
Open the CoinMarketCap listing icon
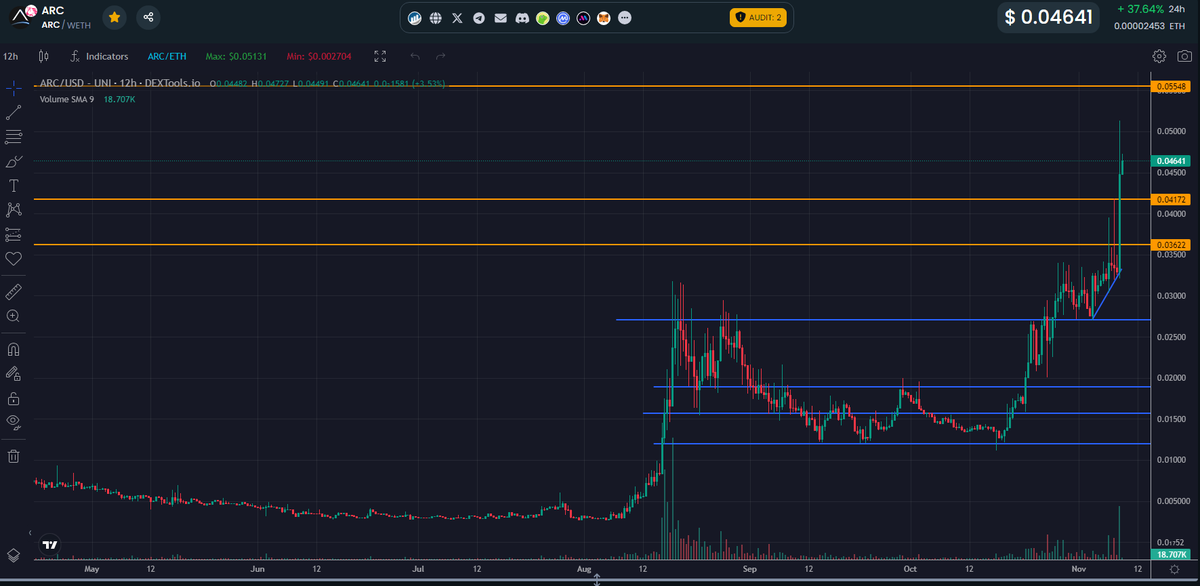click(563, 18)
